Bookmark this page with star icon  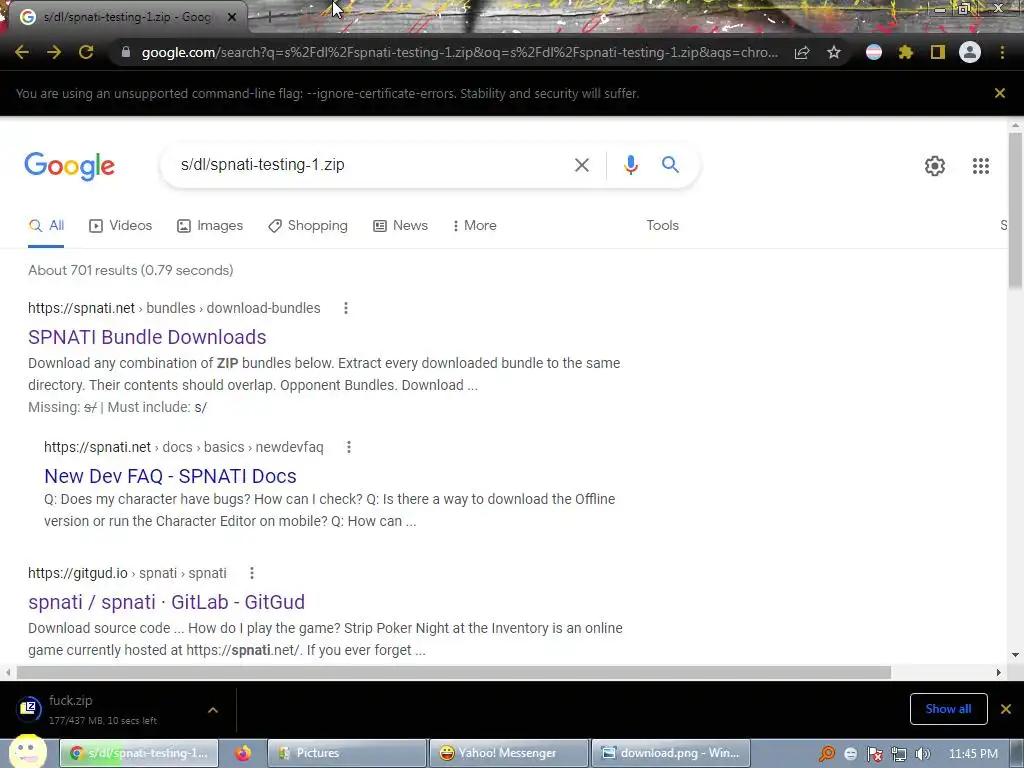834,52
